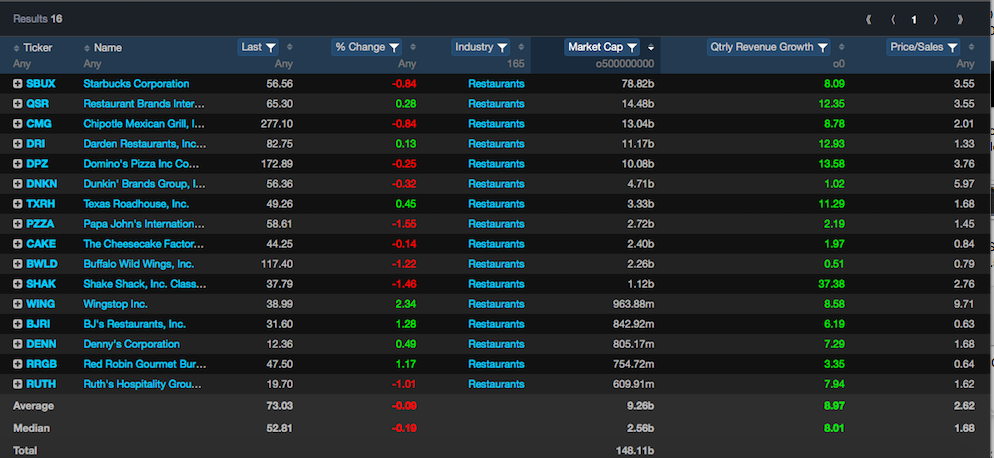
Task: Click sort arrows next to Qtrly Revenue Growth
Action: pyautogui.click(x=842, y=47)
